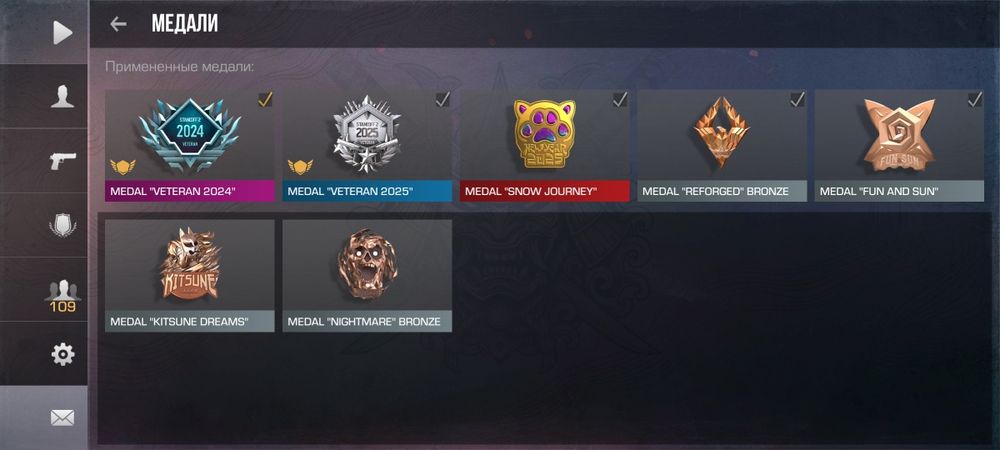This screenshot has height=450, width=1000.
Task: Toggle the Veteran 2025 medal checkbox
Action: [x=443, y=99]
